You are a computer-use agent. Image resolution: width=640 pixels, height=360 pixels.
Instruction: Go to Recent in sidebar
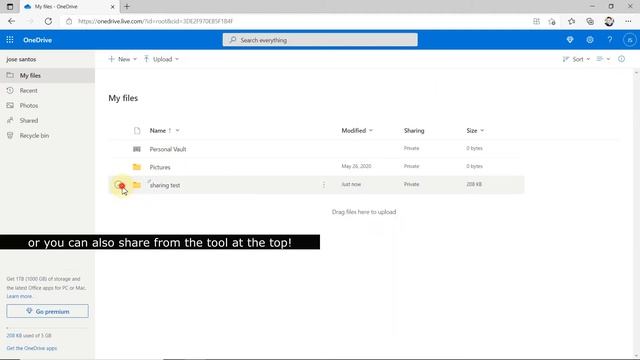click(x=47, y=91)
